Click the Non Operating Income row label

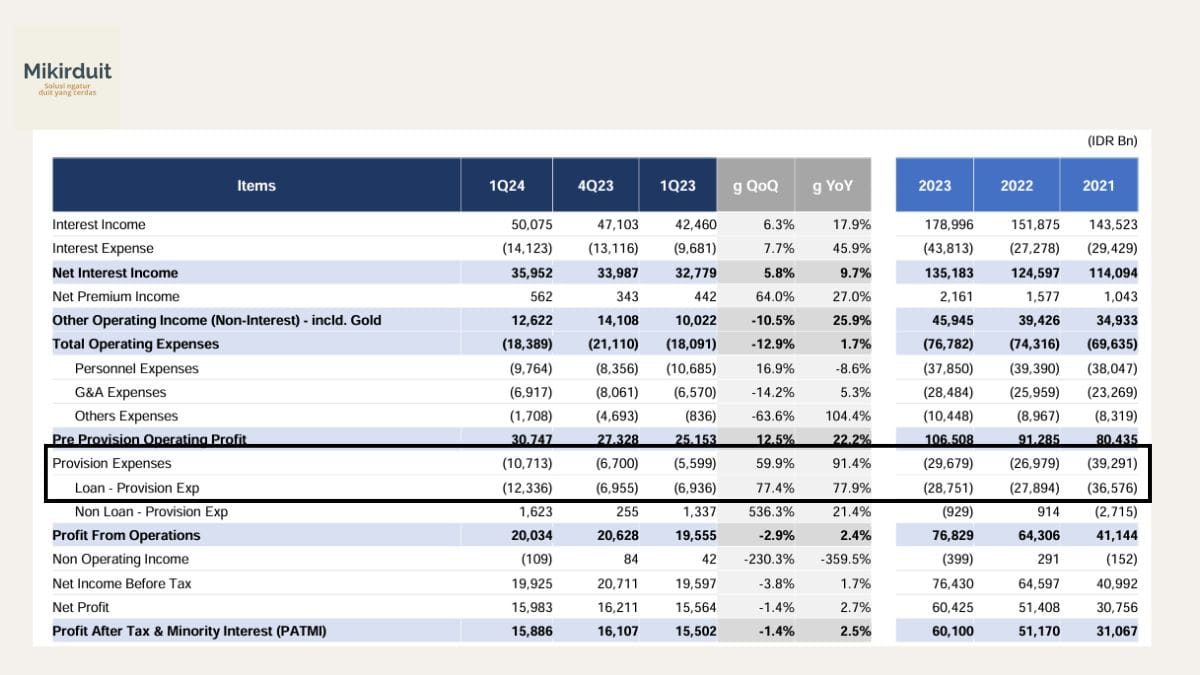(x=120, y=560)
